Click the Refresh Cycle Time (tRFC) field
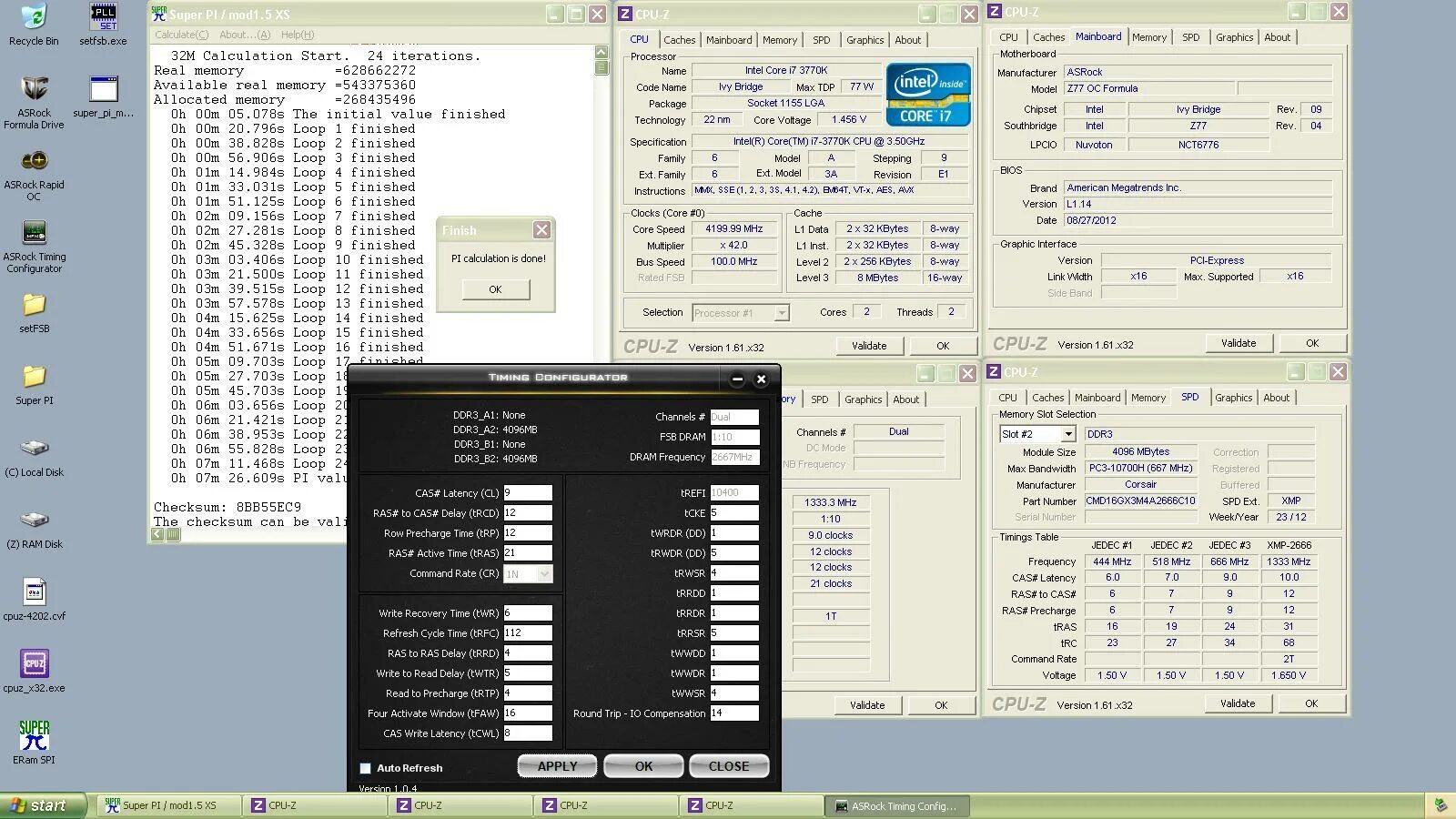Screen dimensions: 1456x819 click(x=528, y=632)
